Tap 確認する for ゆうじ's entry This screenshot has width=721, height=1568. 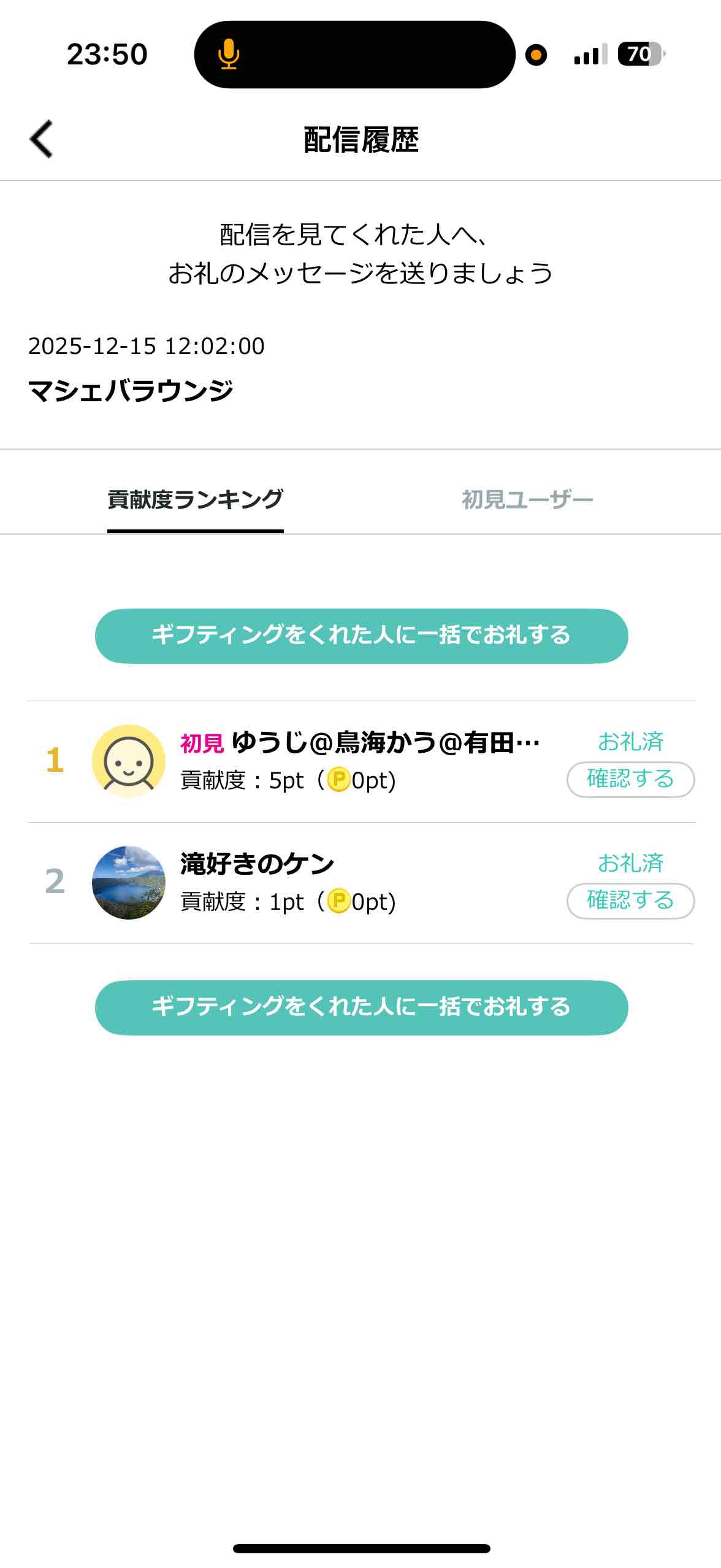[x=630, y=779]
